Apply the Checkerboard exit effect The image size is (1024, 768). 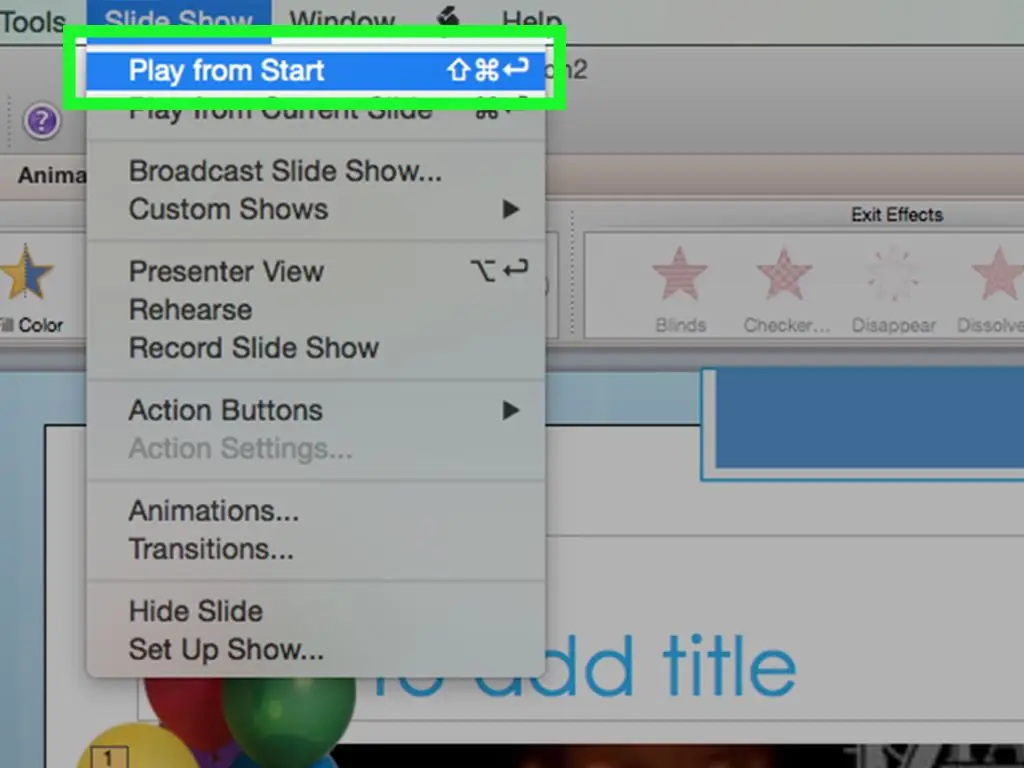[x=786, y=289]
